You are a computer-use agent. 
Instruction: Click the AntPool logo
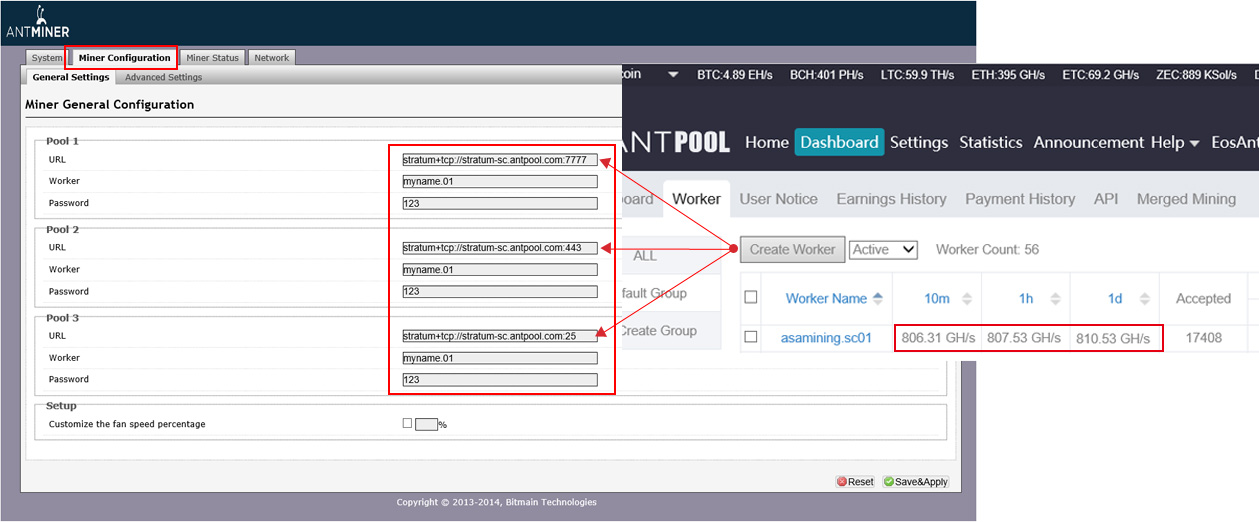click(677, 143)
